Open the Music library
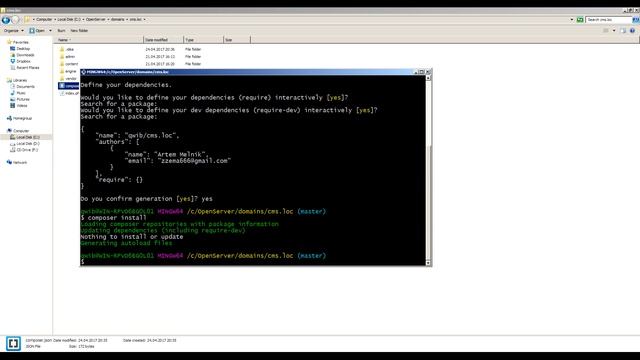Screen dimensions: 640x360 pyautogui.click(x=18, y=93)
